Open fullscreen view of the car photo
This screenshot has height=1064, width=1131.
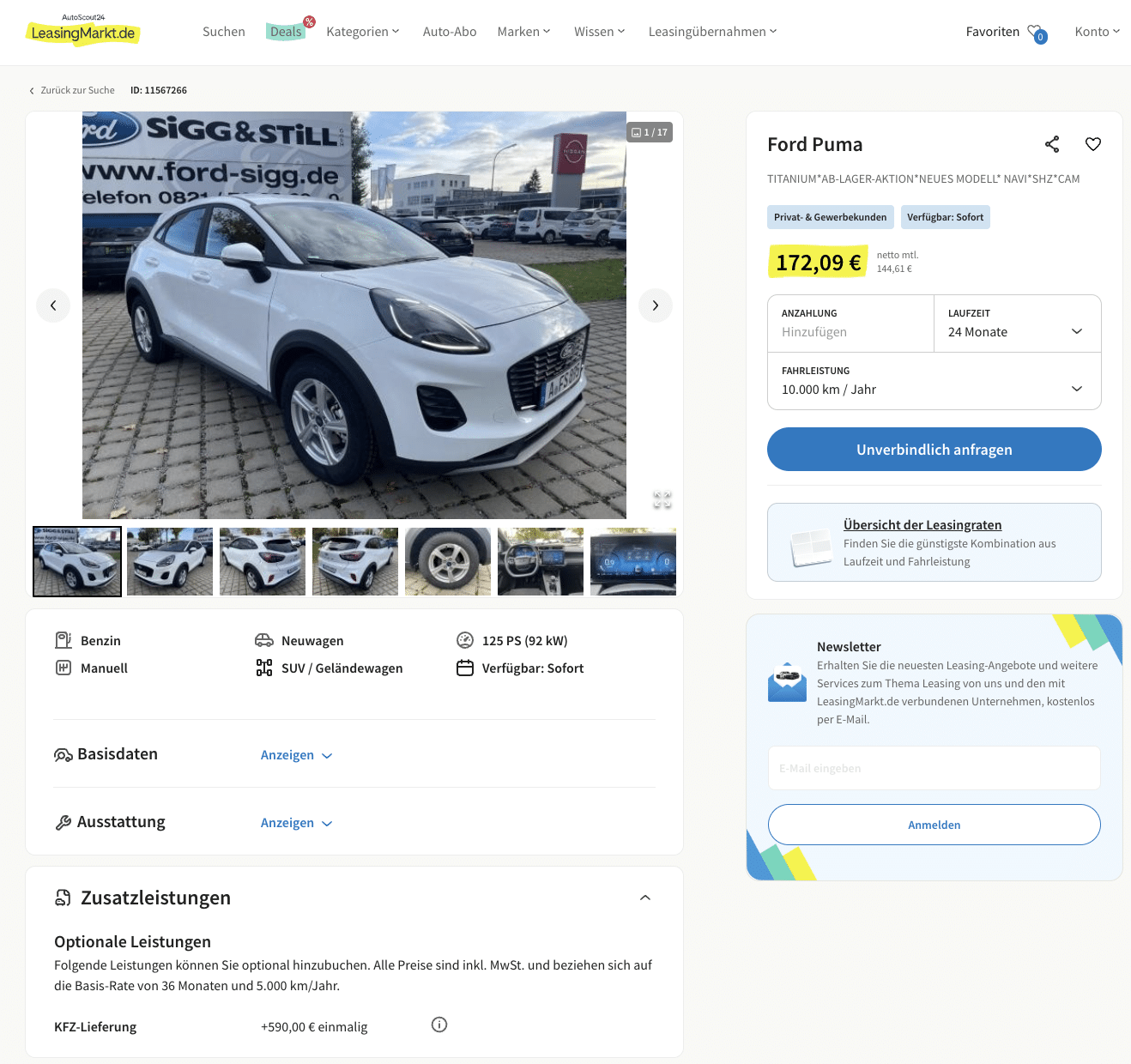pyautogui.click(x=662, y=499)
